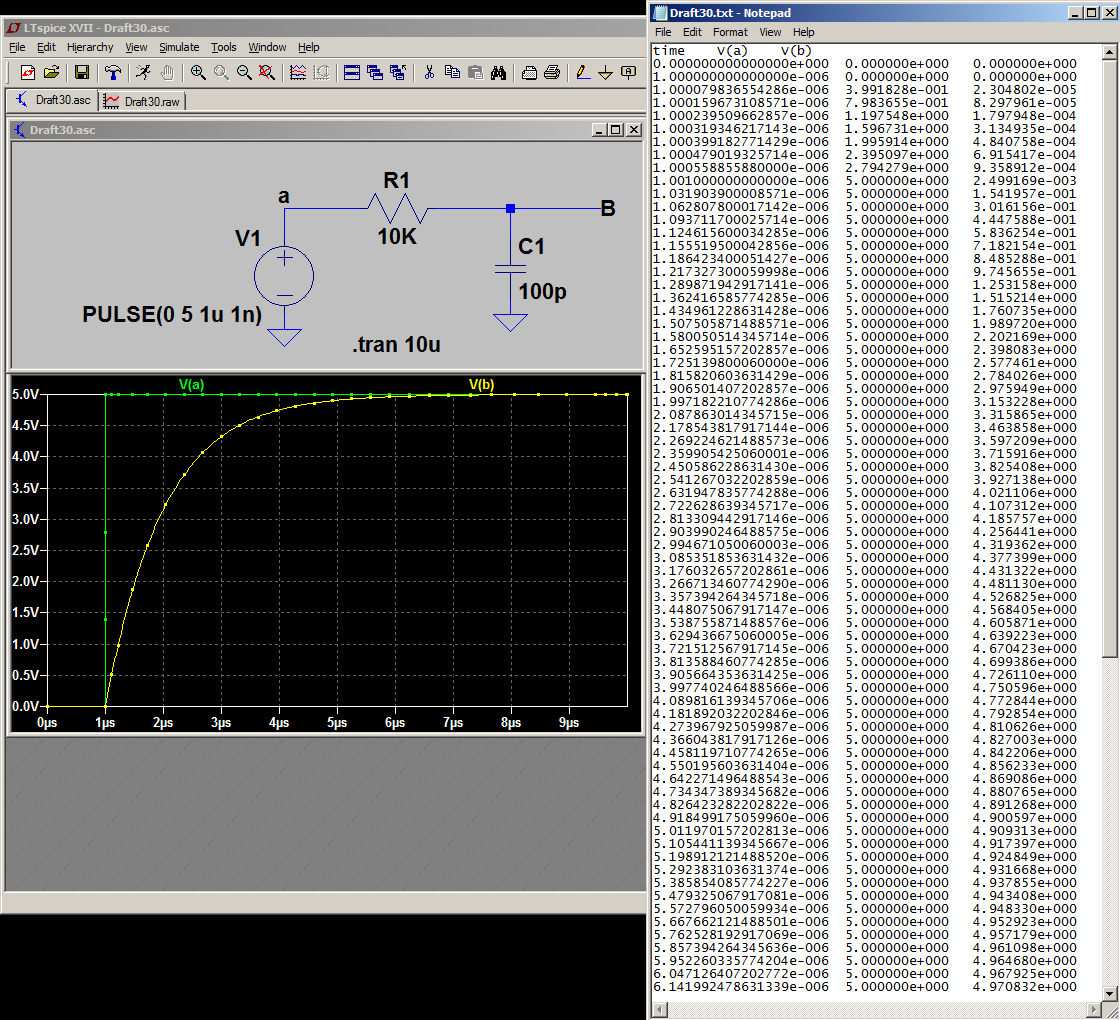This screenshot has height=1020, width=1120.
Task: Select the Copy tool icon
Action: click(452, 73)
